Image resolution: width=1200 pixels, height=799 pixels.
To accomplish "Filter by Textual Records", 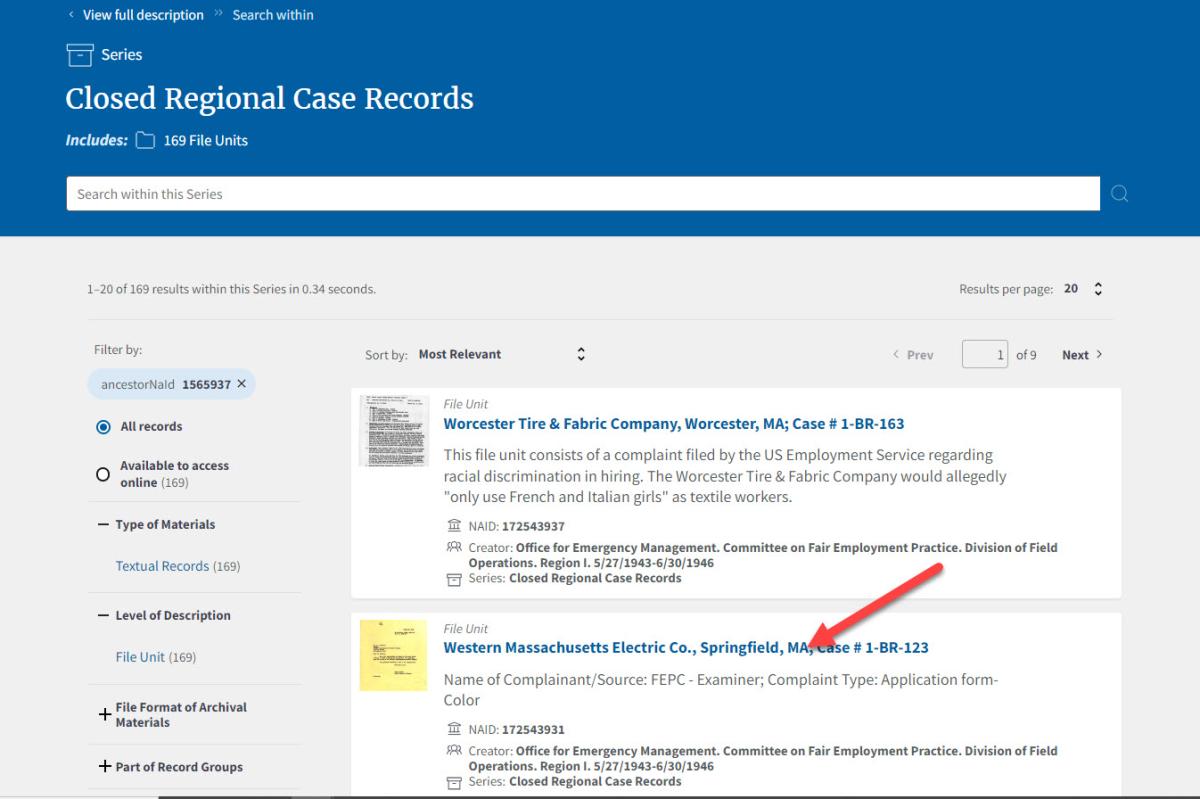I will pos(162,567).
